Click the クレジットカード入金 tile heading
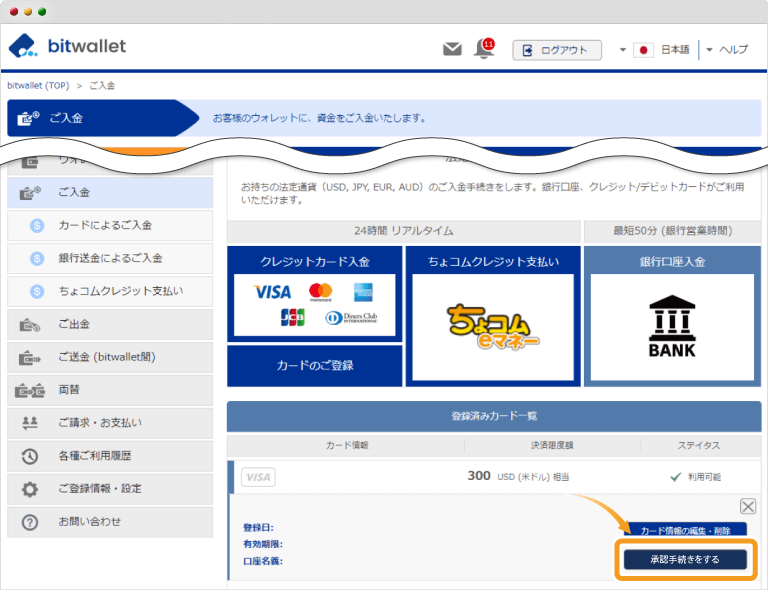Screen dimensions: 768x590 tap(314, 261)
